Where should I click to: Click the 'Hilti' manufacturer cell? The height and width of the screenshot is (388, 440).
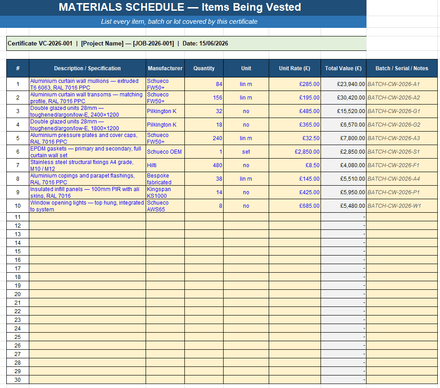(165, 165)
